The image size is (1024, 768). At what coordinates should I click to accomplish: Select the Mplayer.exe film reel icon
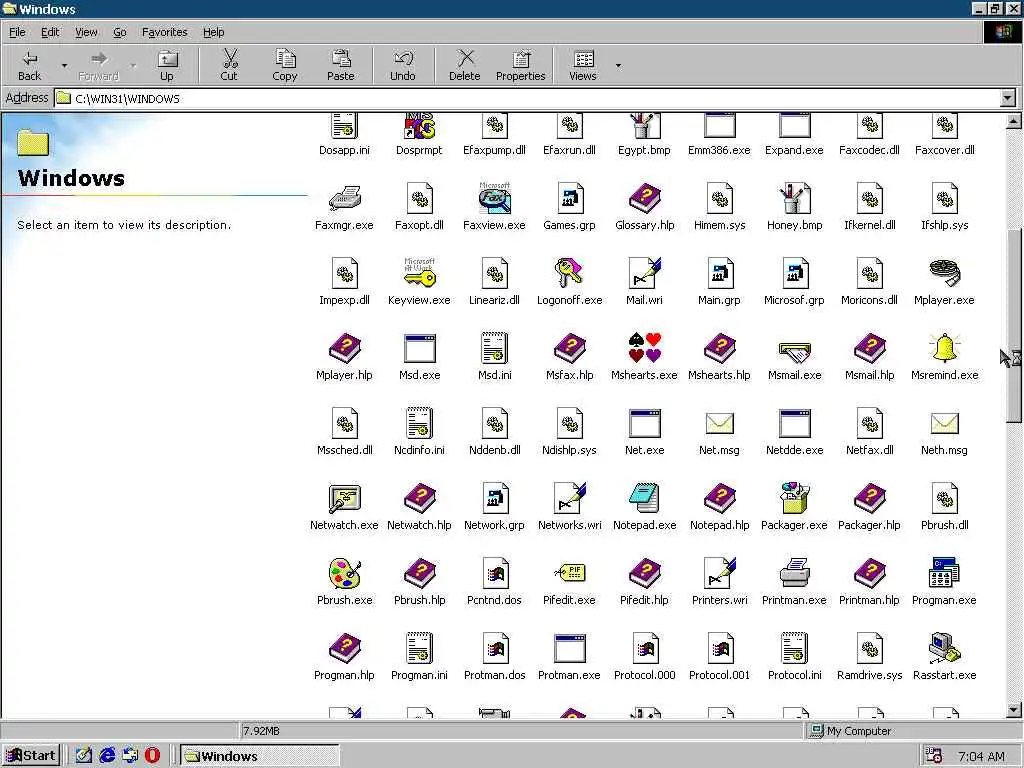[944, 273]
